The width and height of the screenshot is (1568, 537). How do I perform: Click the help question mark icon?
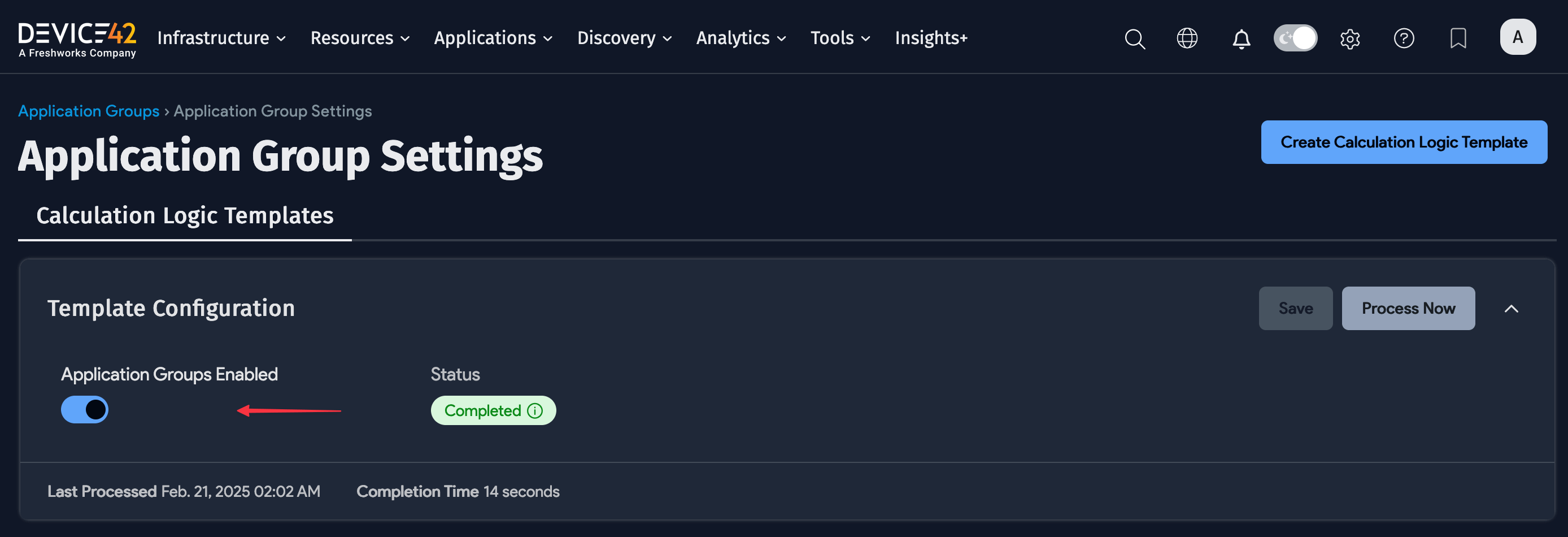point(1404,38)
